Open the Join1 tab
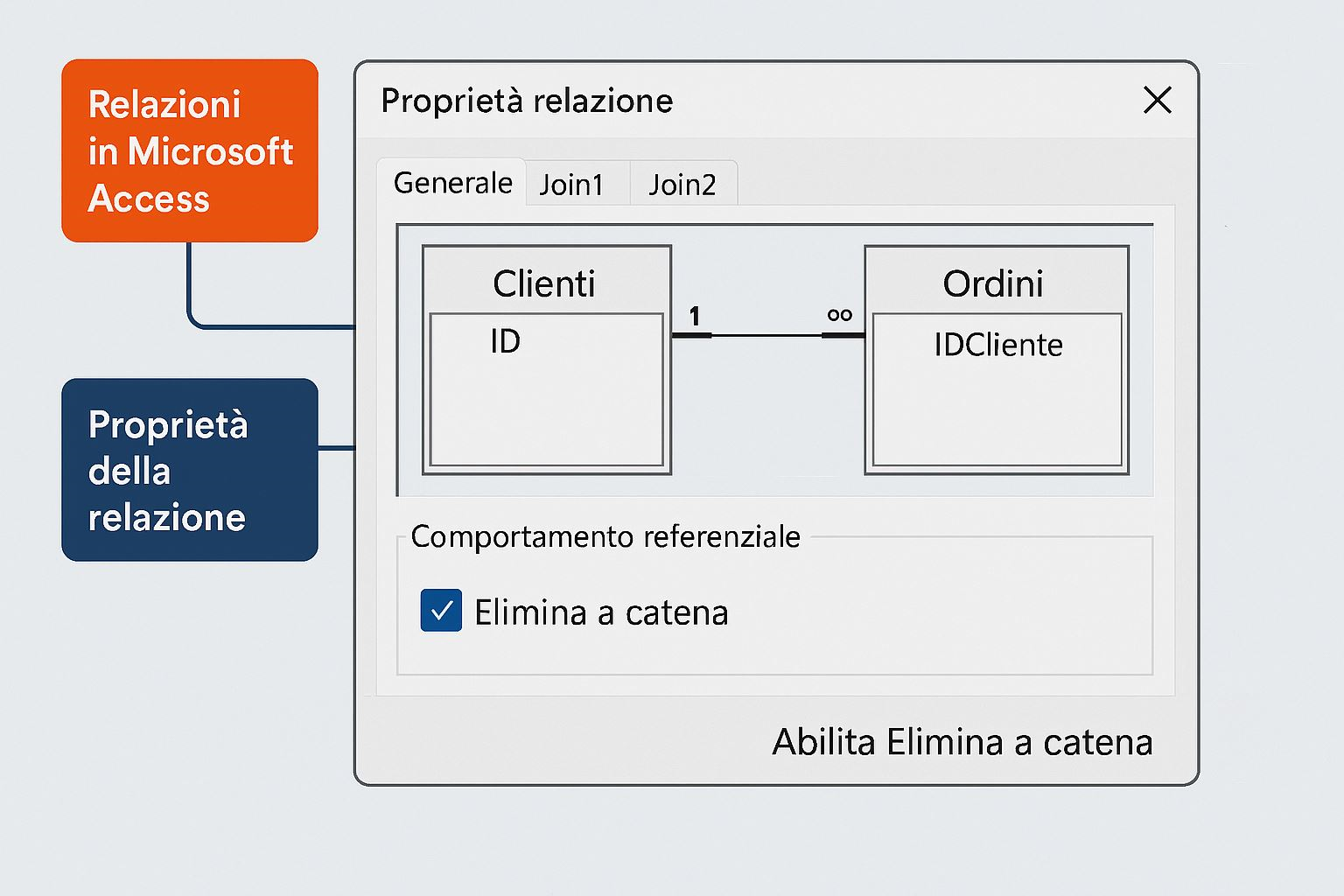 point(571,185)
